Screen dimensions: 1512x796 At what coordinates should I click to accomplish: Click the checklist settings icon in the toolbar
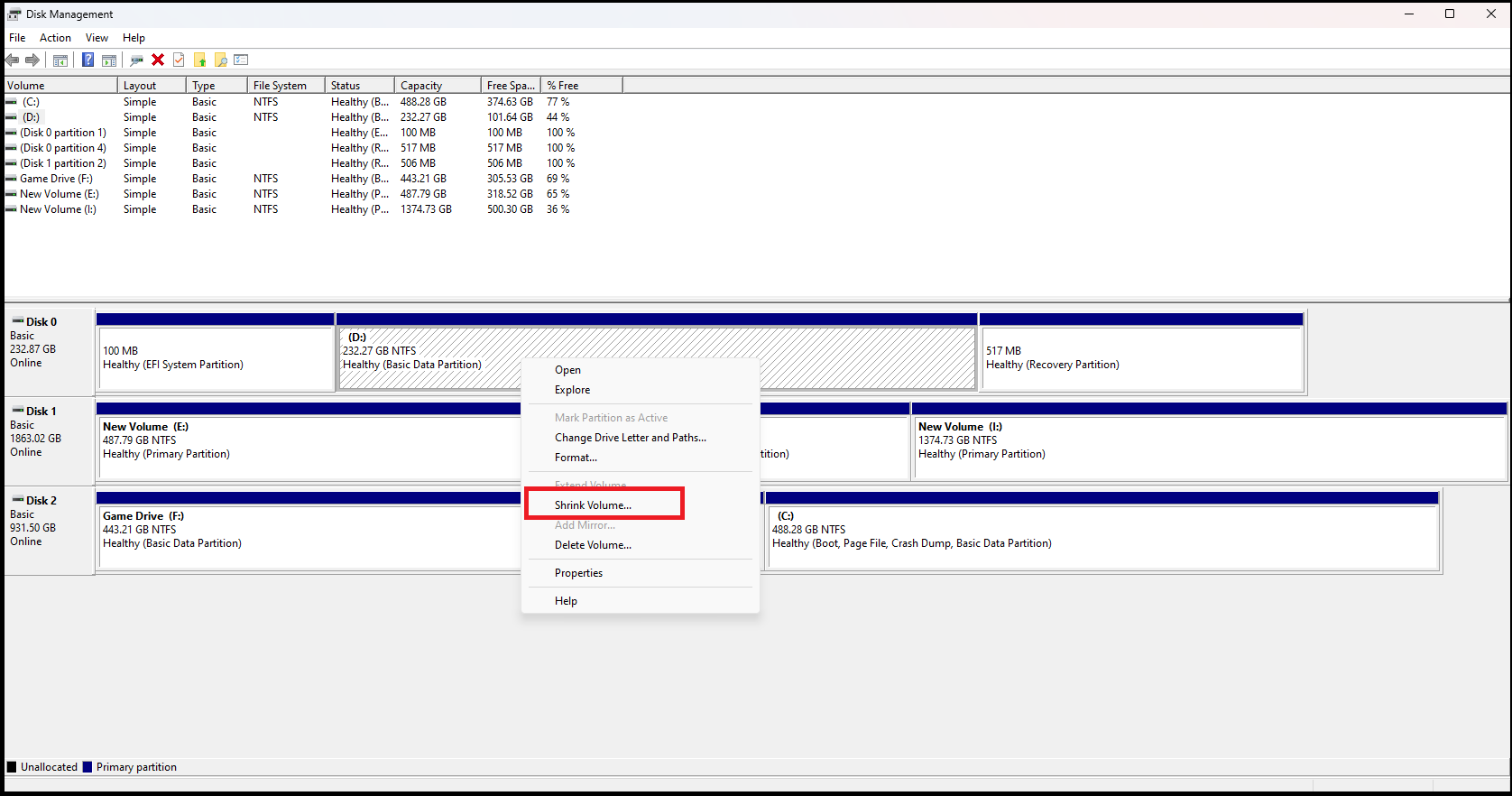tap(241, 60)
